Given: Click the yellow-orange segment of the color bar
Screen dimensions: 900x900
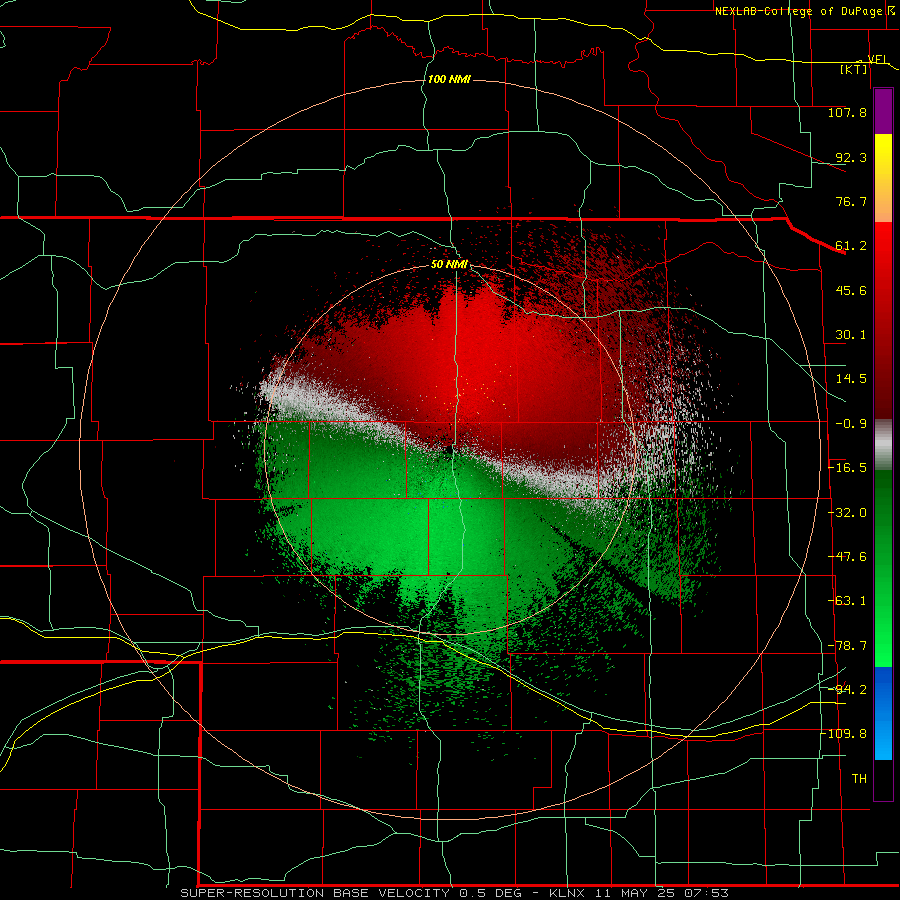Looking at the screenshot, I should [x=883, y=178].
